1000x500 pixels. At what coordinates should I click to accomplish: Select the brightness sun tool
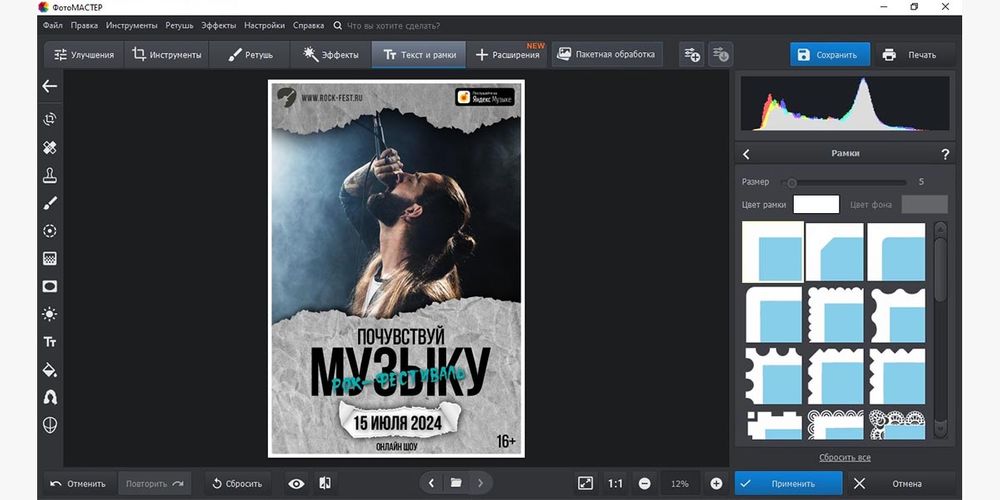[50, 314]
